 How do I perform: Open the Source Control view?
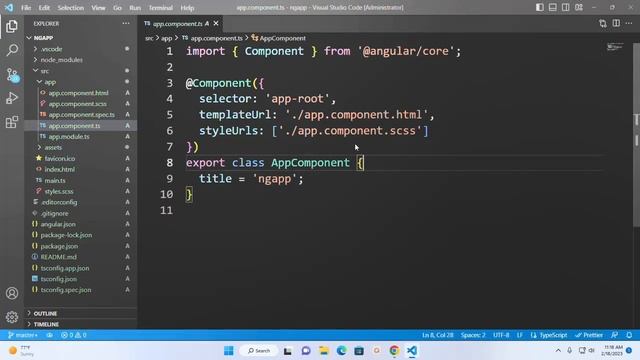[x=12, y=75]
